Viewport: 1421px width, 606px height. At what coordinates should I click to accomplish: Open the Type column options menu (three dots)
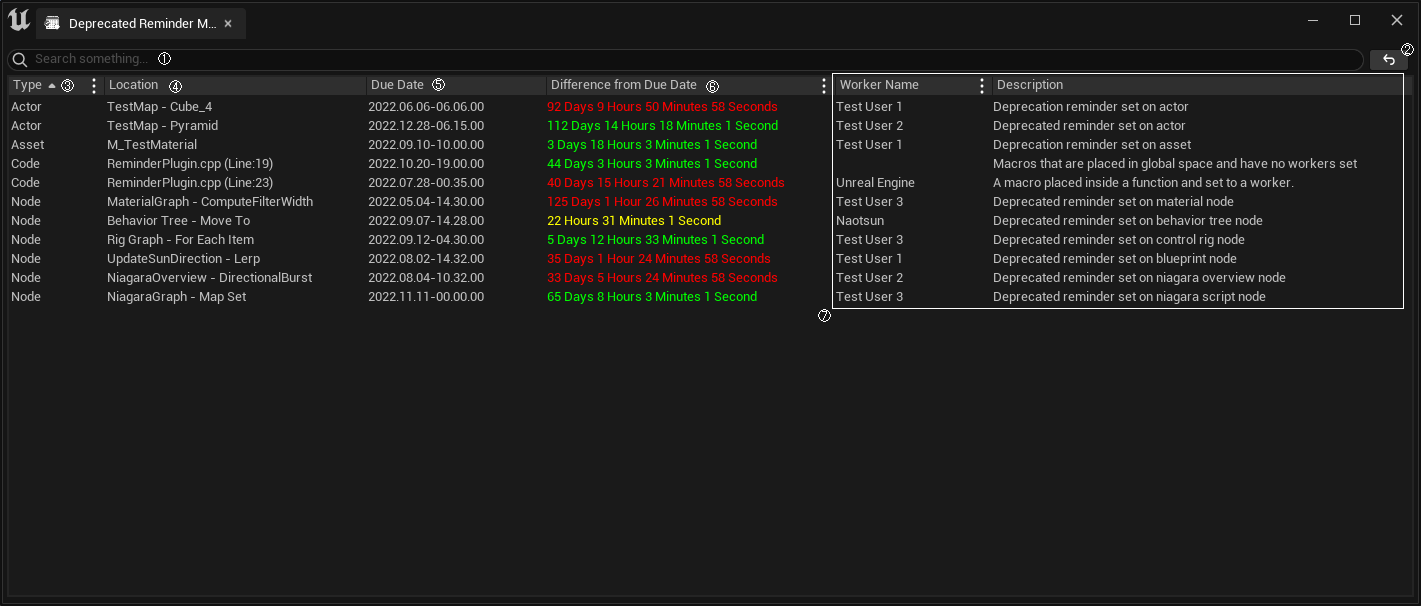[x=94, y=86]
